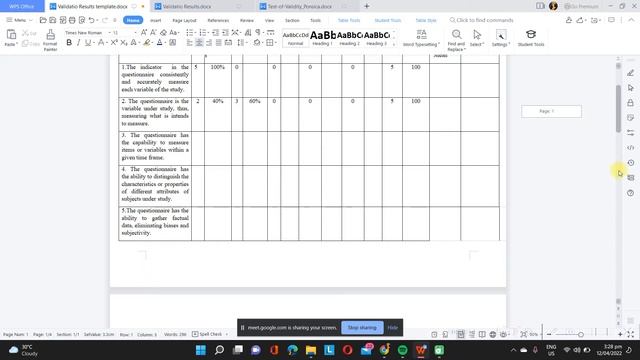The width and height of the screenshot is (640, 360).
Task: Apply the Heading 2 style
Action: click(350, 38)
